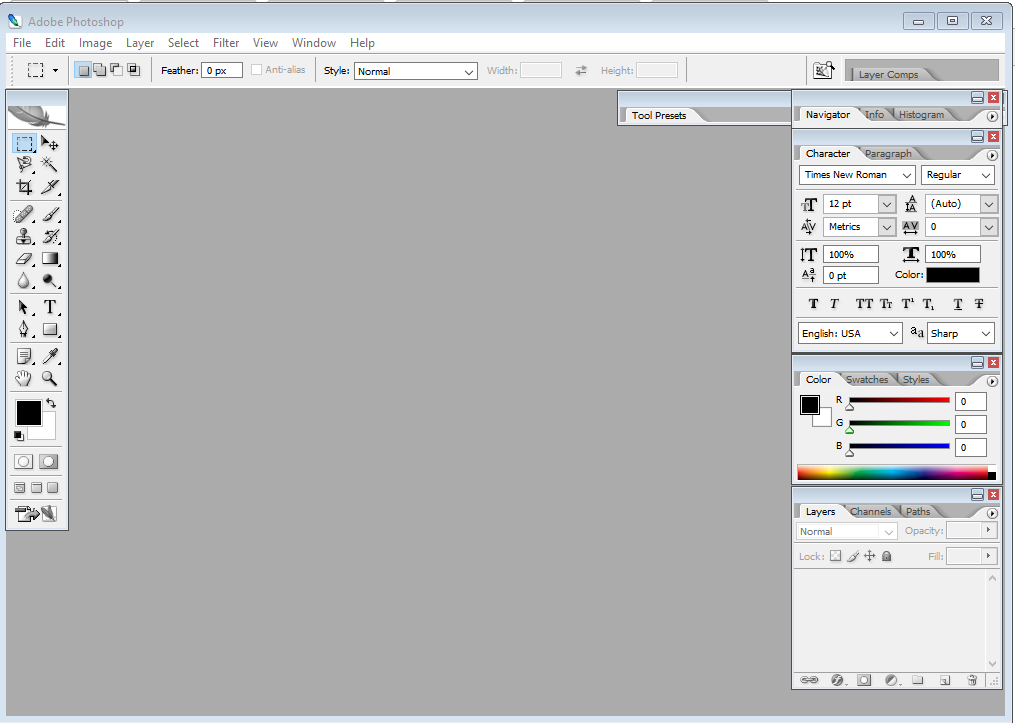Select the Lasso tool
The width and height of the screenshot is (1015, 723).
[25, 164]
